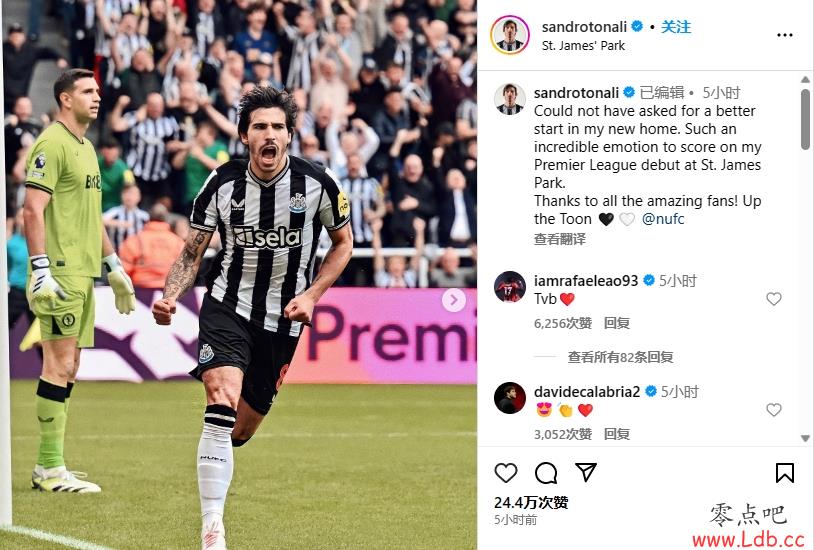Image resolution: width=814 pixels, height=550 pixels.
Task: Expand all 82 replies to the comment
Action: (620, 357)
